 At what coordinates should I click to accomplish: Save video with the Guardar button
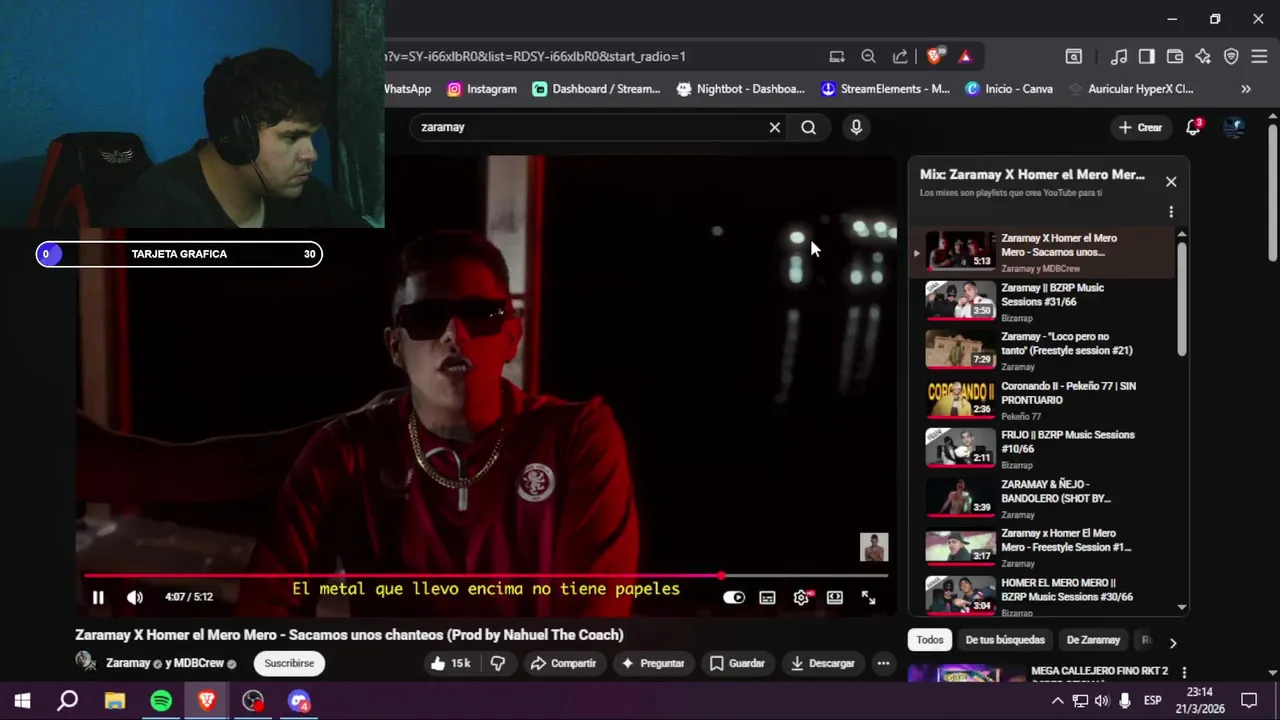[737, 663]
